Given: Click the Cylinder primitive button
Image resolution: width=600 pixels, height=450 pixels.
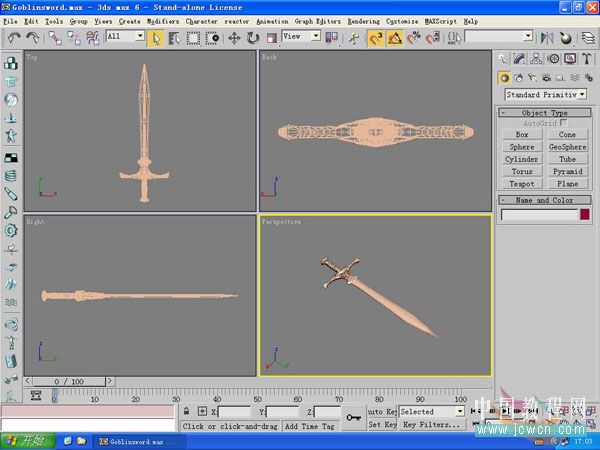Looking at the screenshot, I should click(522, 159).
